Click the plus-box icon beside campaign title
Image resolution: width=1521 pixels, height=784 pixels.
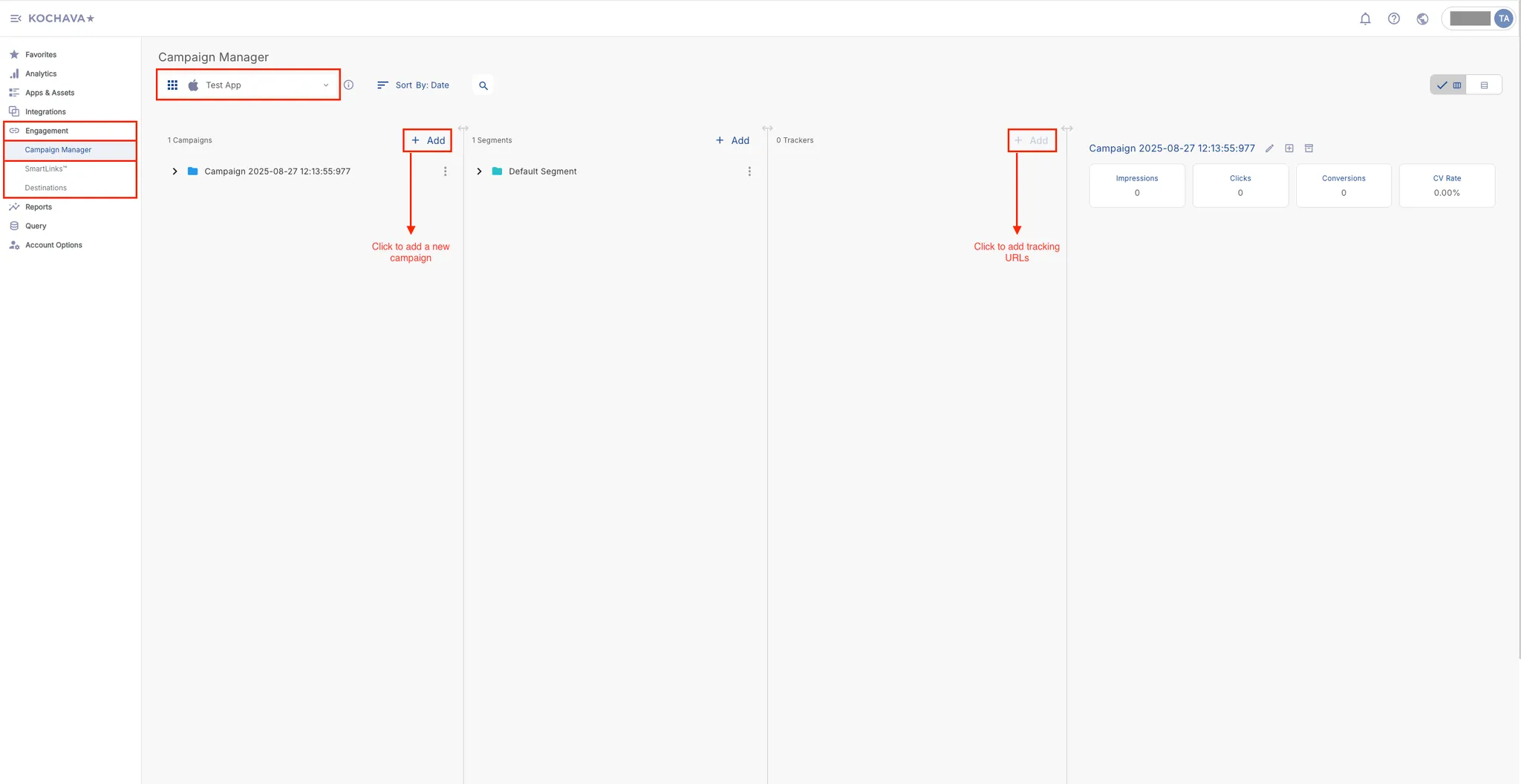pyautogui.click(x=1289, y=148)
